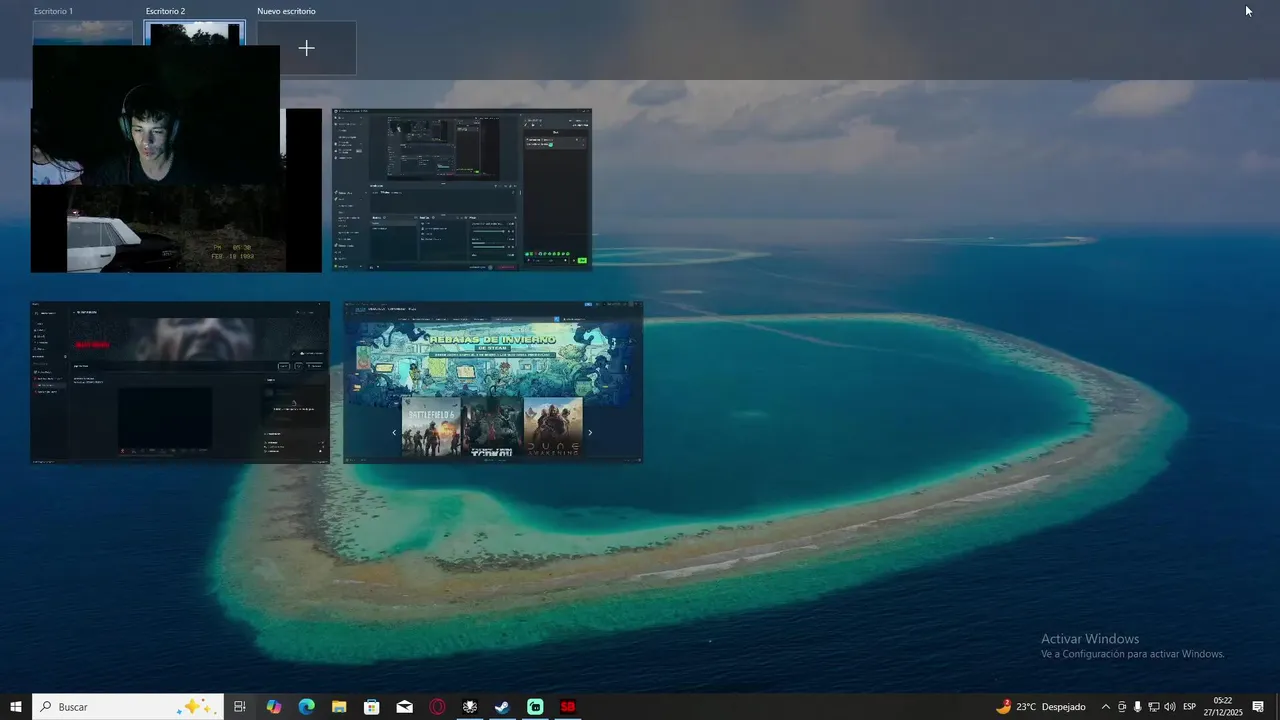The width and height of the screenshot is (1280, 720).
Task: Open network settings tray icon
Action: point(1153,707)
